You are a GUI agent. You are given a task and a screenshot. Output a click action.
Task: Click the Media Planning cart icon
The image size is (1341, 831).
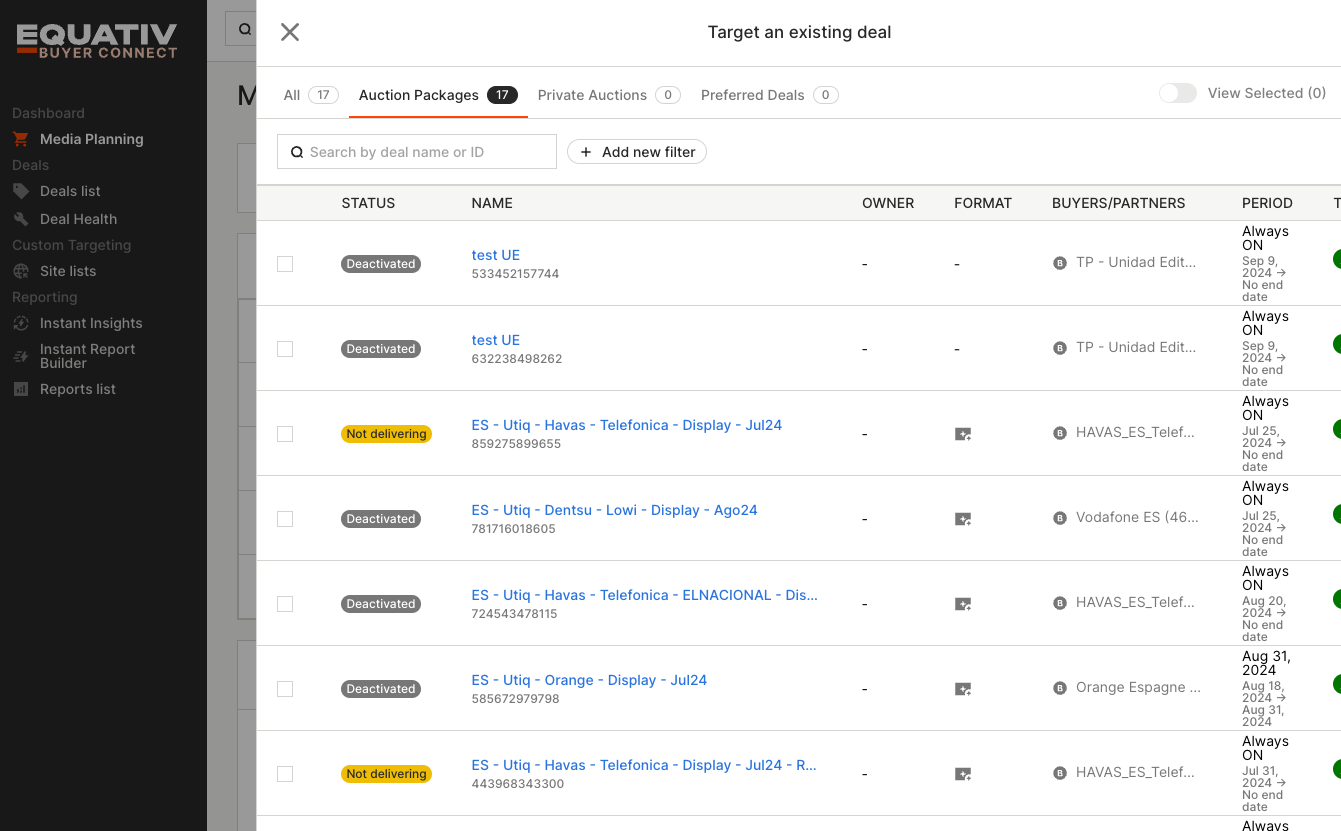[20, 139]
